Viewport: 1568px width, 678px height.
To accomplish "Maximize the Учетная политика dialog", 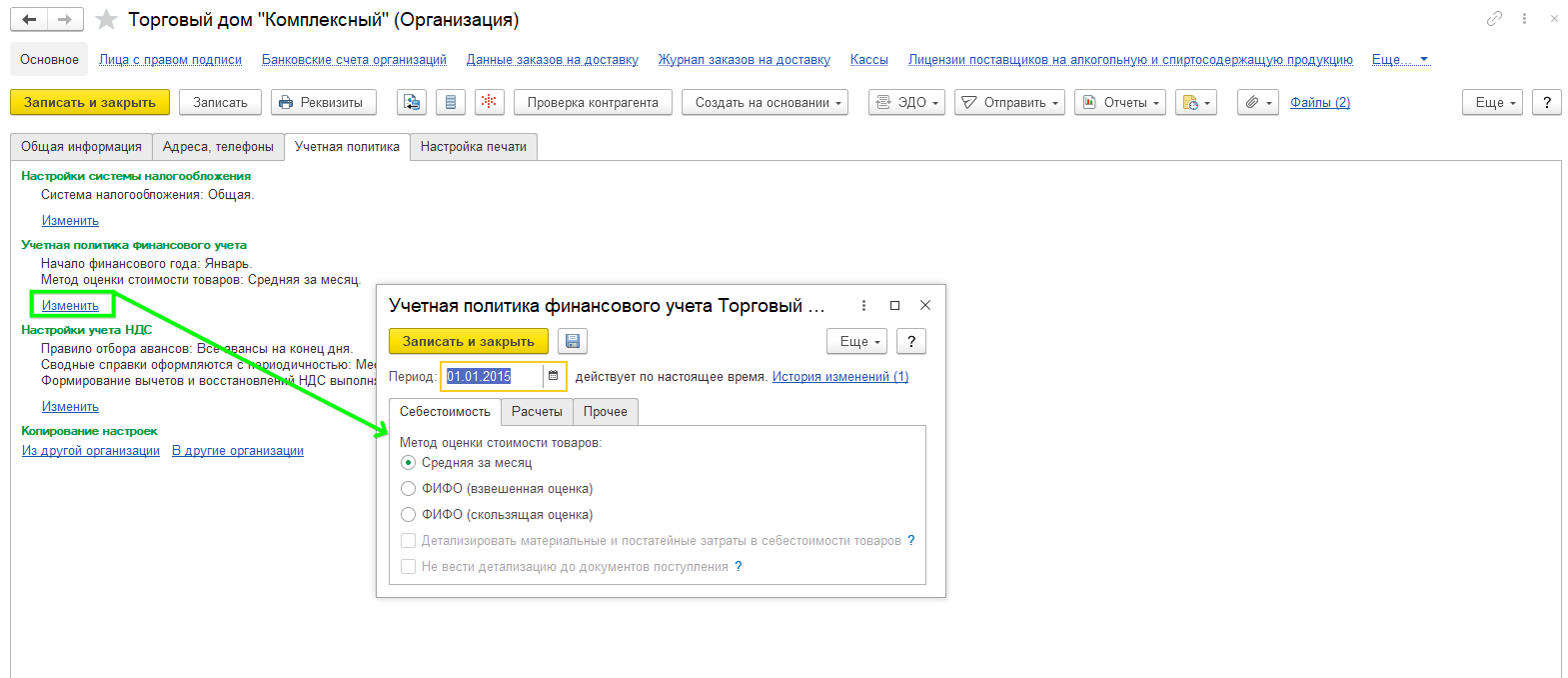I will point(894,305).
